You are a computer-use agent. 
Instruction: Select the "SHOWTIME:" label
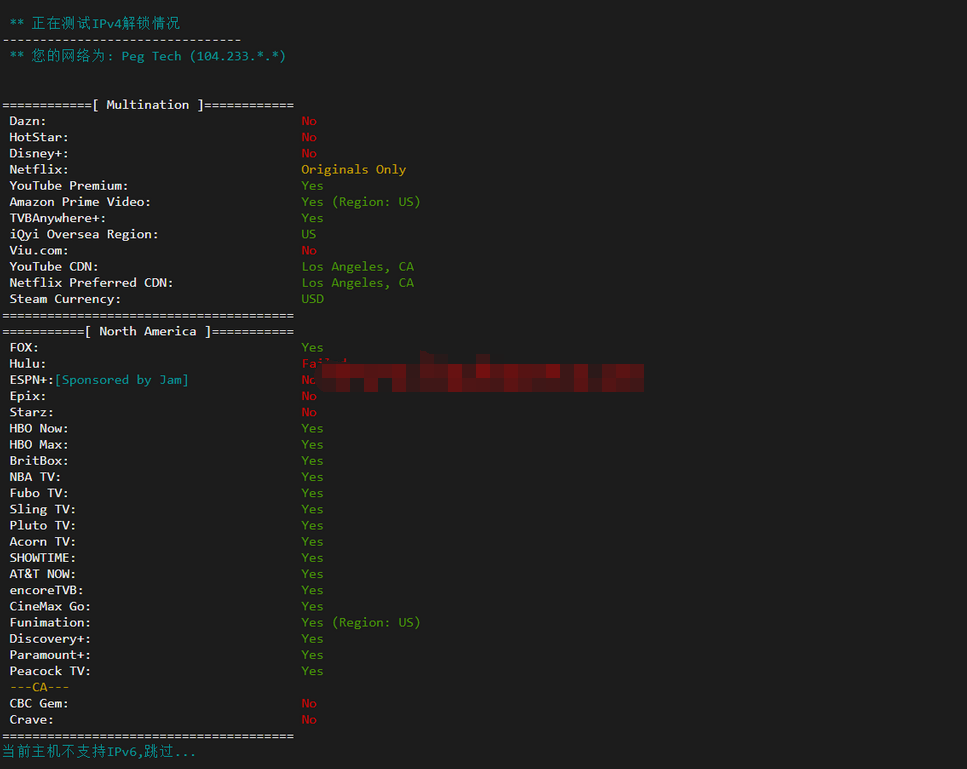point(43,558)
